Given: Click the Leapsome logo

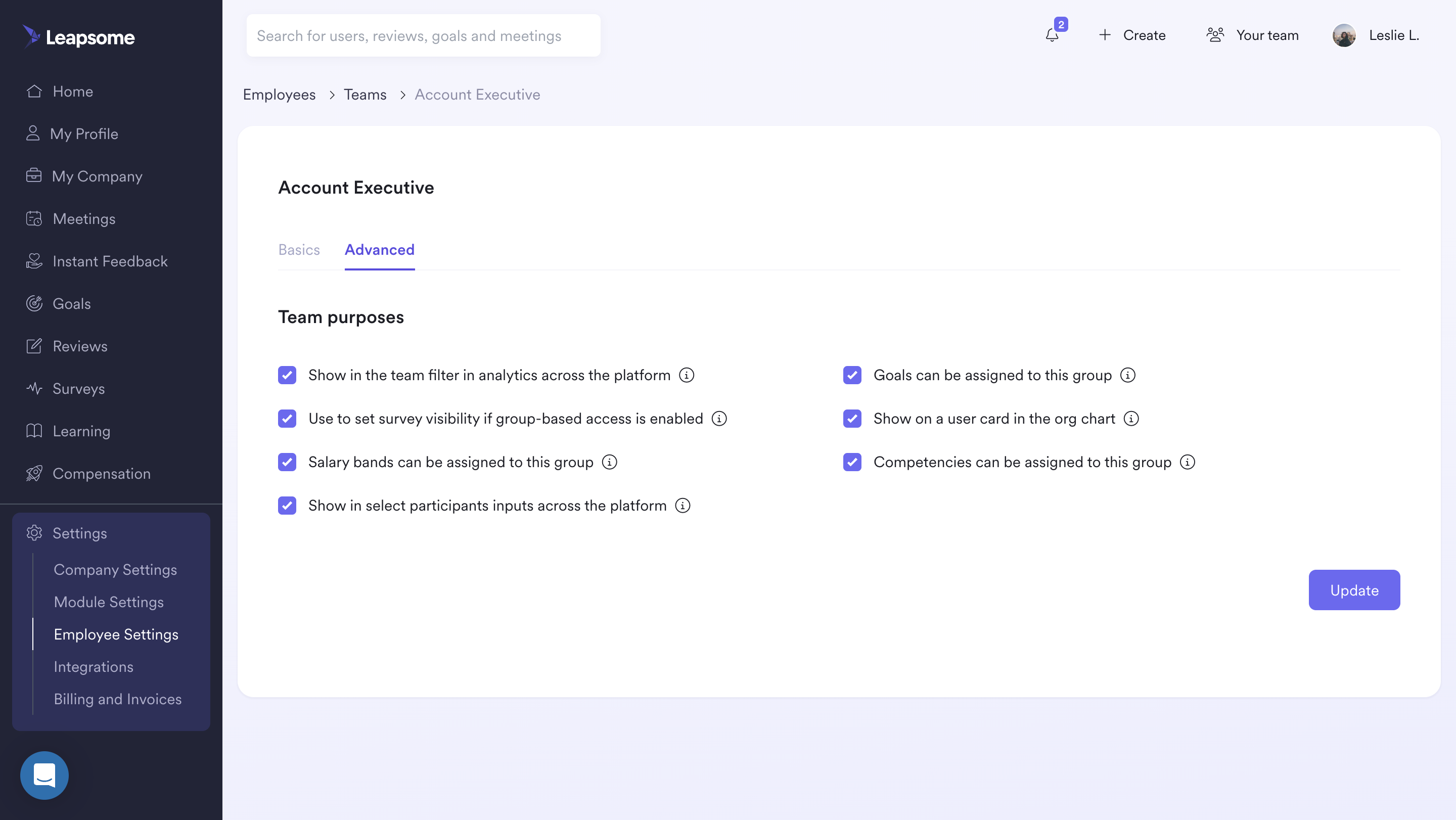Looking at the screenshot, I should pyautogui.click(x=79, y=37).
